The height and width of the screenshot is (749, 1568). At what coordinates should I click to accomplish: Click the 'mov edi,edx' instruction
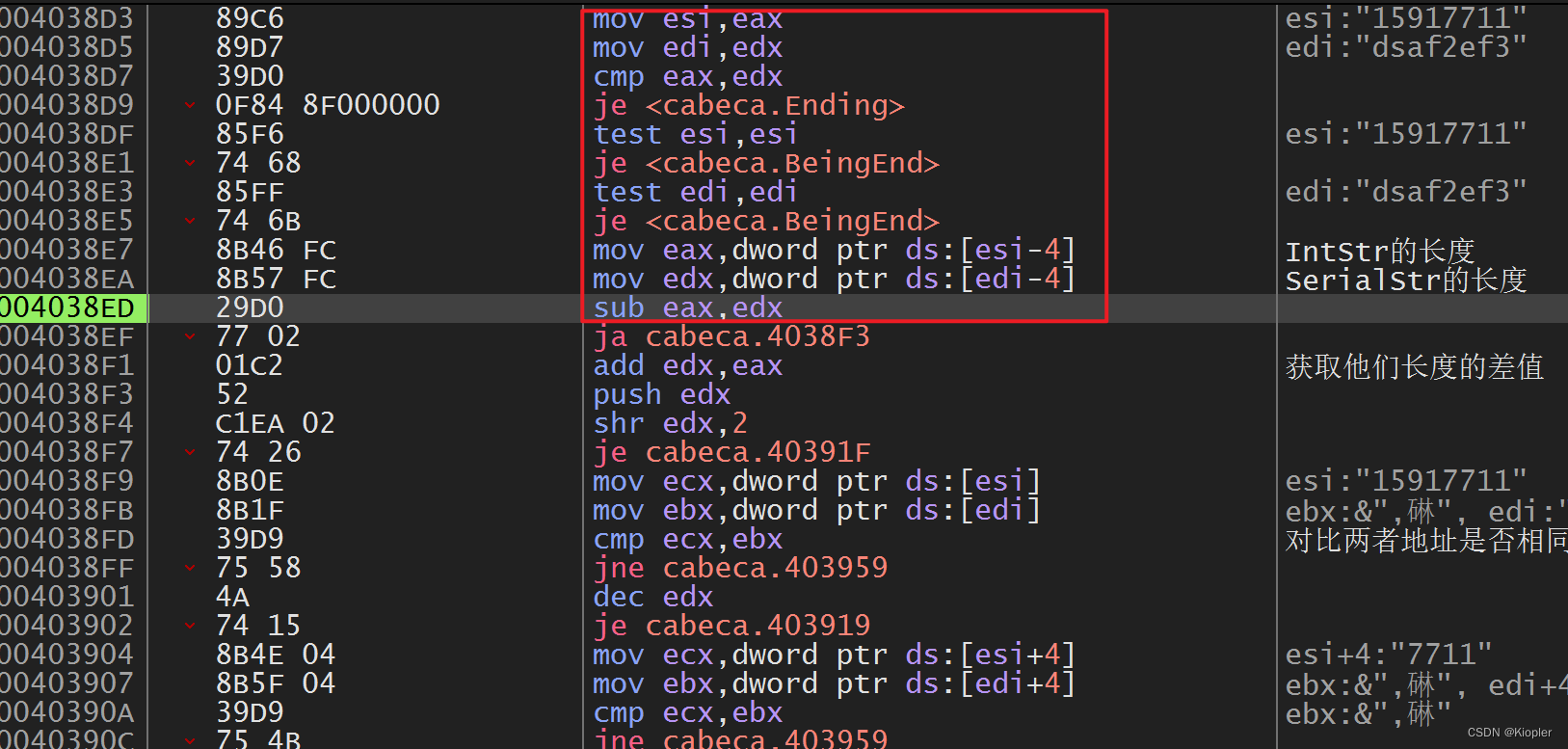click(688, 47)
